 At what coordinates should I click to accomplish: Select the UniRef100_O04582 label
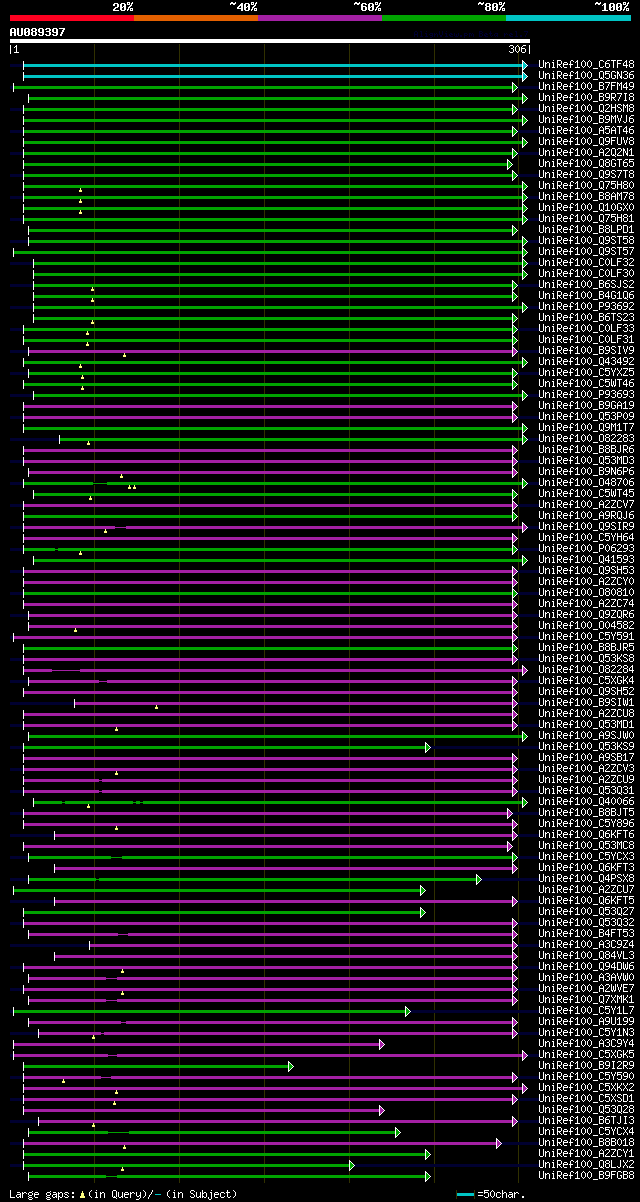[586, 625]
